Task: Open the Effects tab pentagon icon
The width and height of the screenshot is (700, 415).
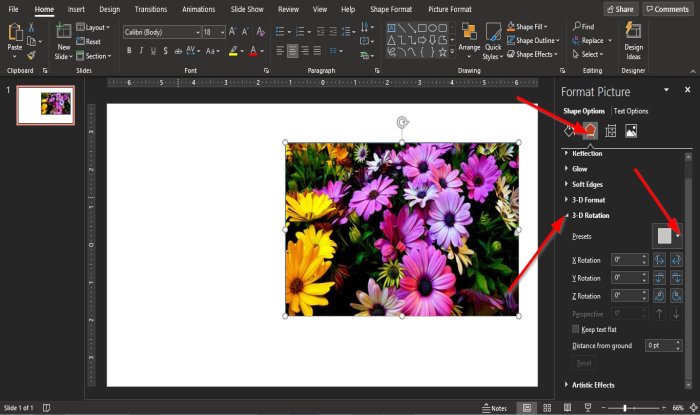Action: 590,130
